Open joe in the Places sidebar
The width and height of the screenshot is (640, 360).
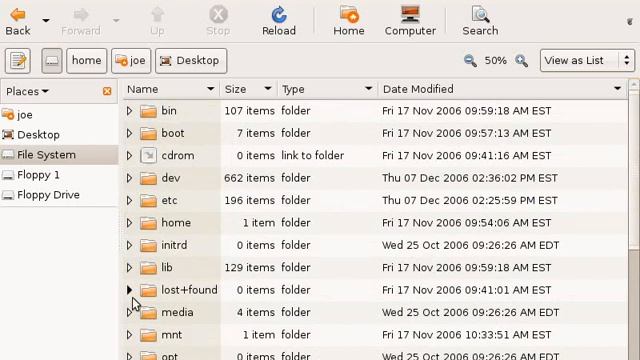point(59,115)
